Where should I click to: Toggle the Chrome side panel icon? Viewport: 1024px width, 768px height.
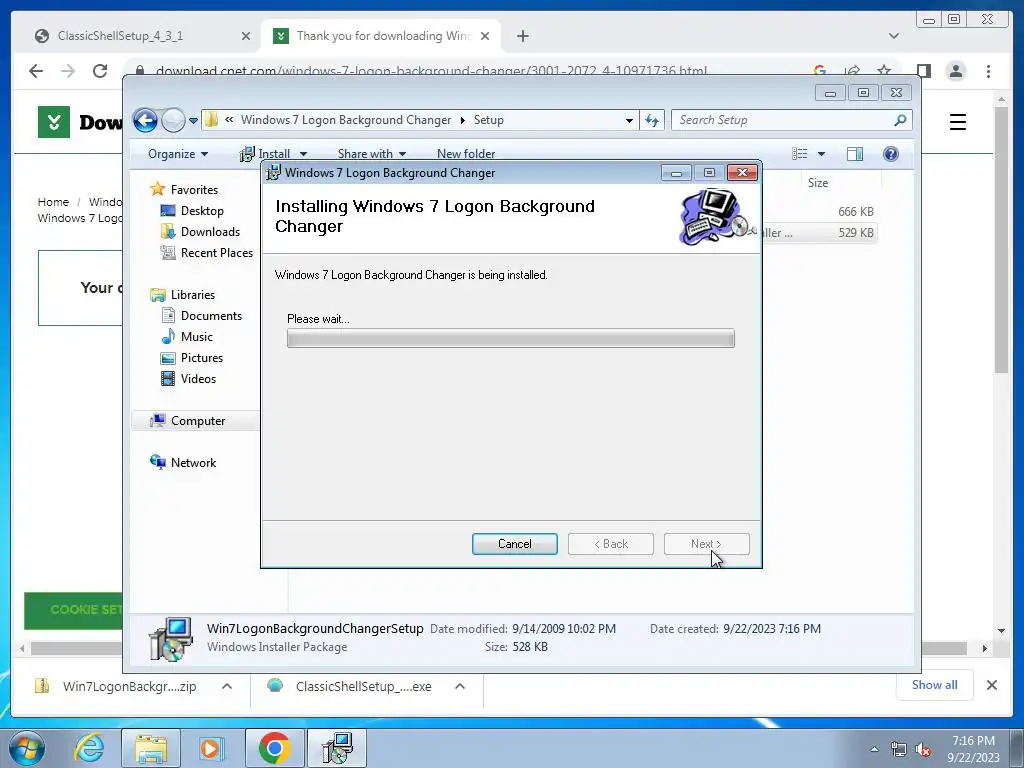[x=923, y=71]
